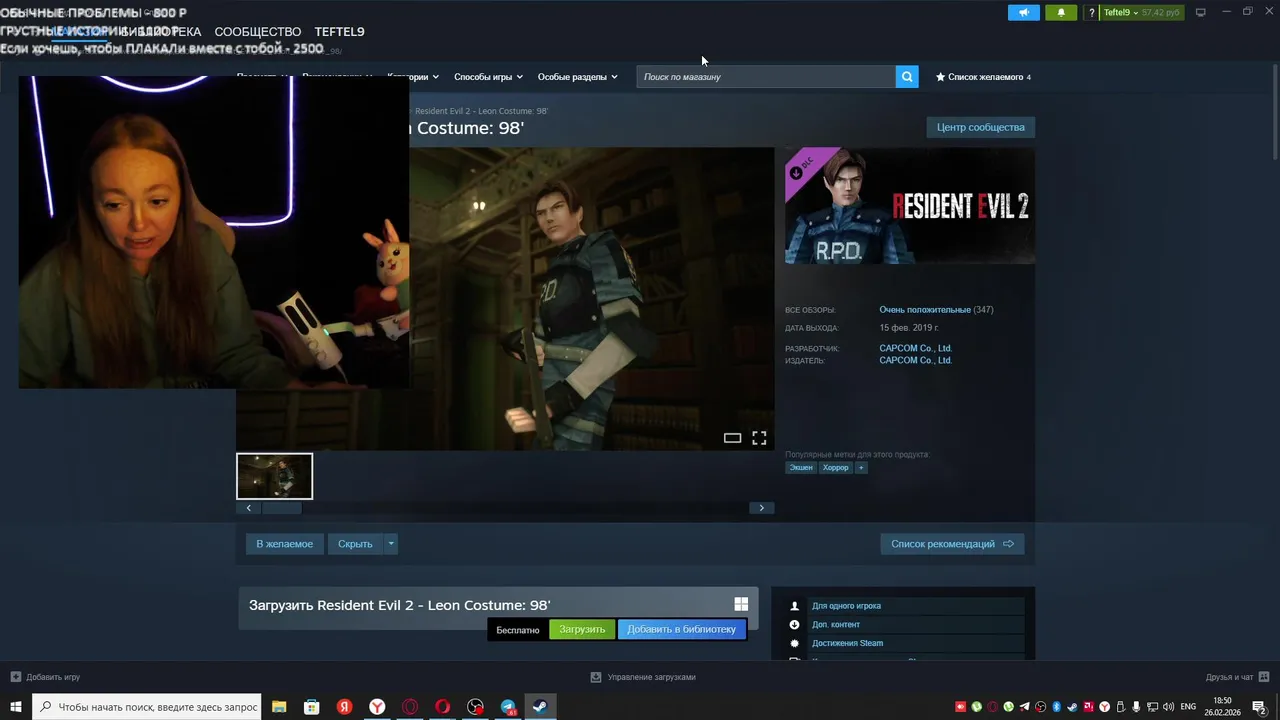Toggle theater mode on the video player

(732, 438)
